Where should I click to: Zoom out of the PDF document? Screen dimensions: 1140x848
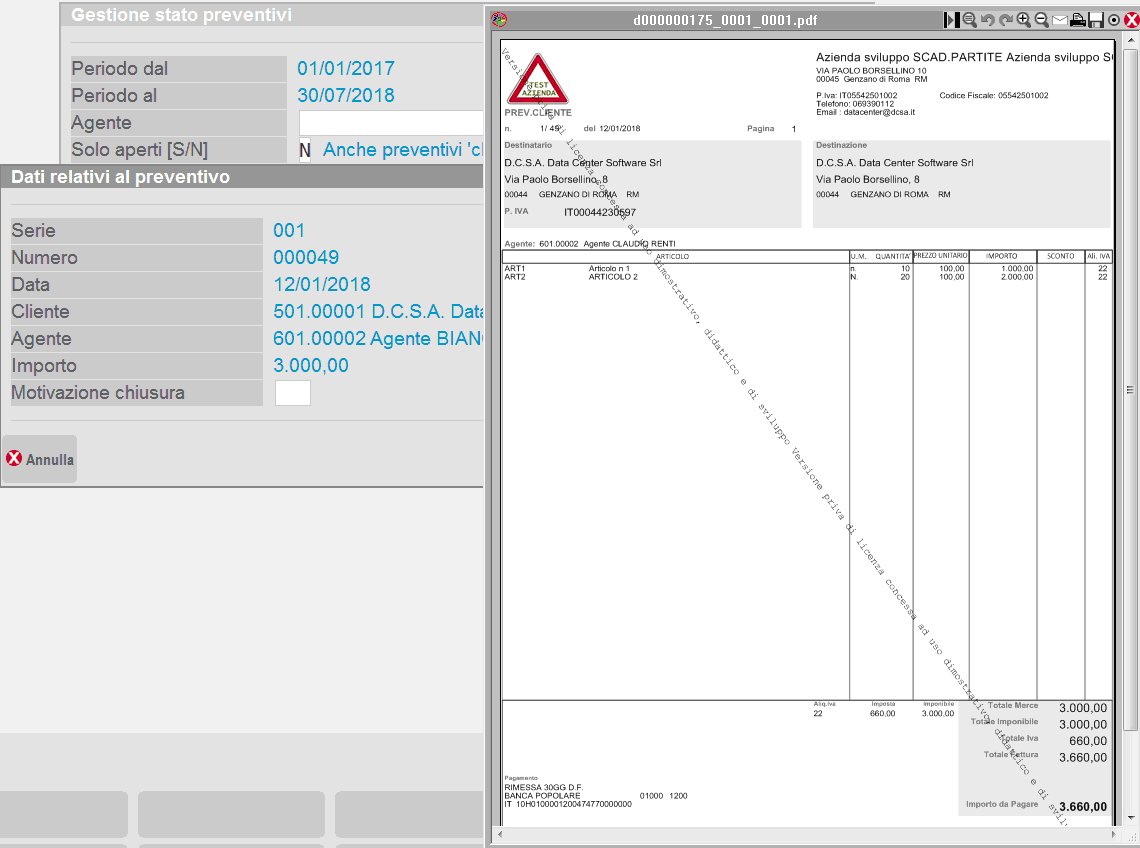(1041, 20)
